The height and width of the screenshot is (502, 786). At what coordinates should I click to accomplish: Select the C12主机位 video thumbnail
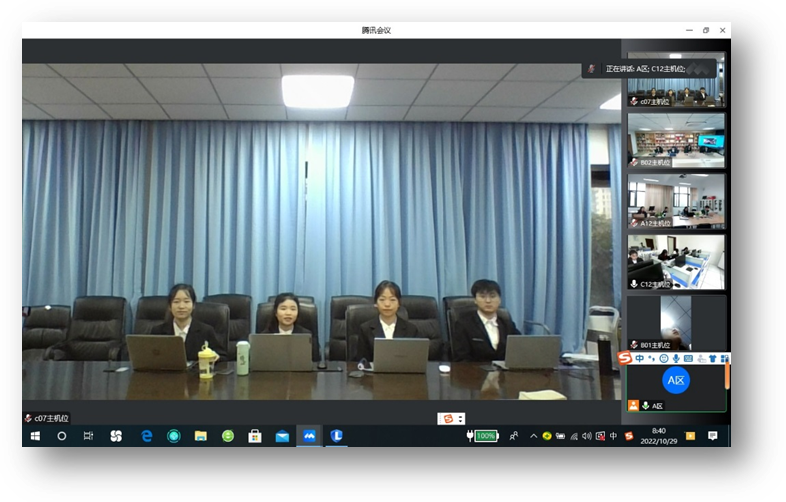coord(676,263)
